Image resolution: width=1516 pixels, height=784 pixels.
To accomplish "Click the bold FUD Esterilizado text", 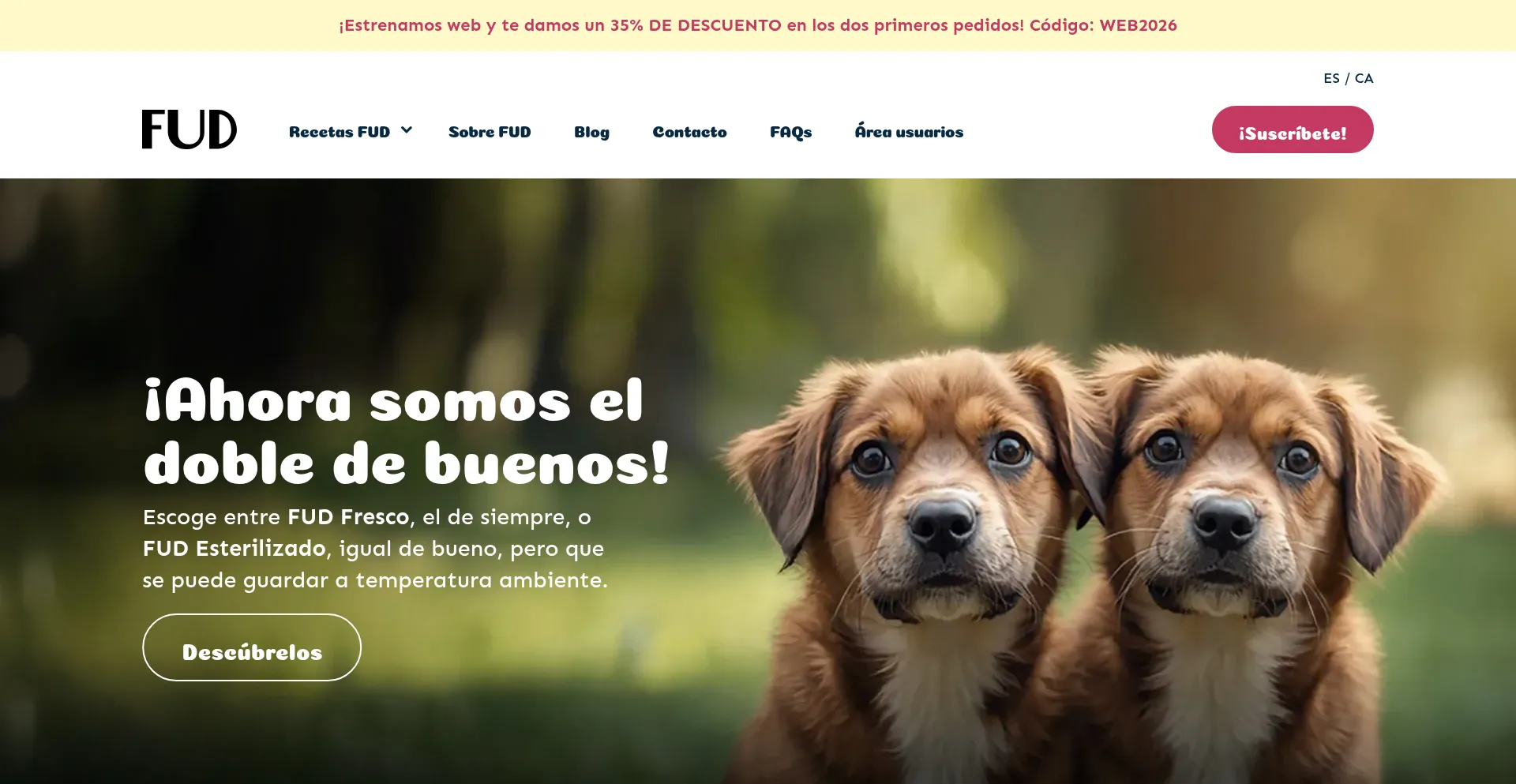I will [235, 549].
